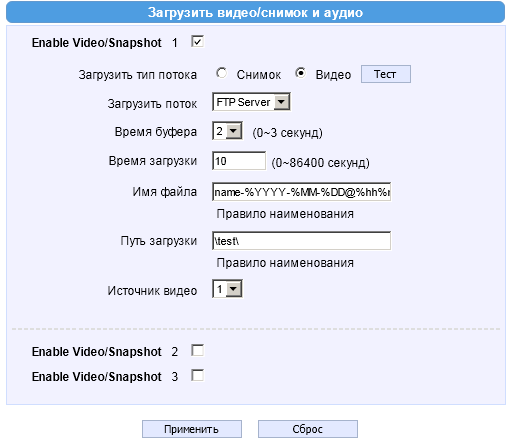This screenshot has width=512, height=443.
Task: Click the Тест button
Action: point(386,74)
